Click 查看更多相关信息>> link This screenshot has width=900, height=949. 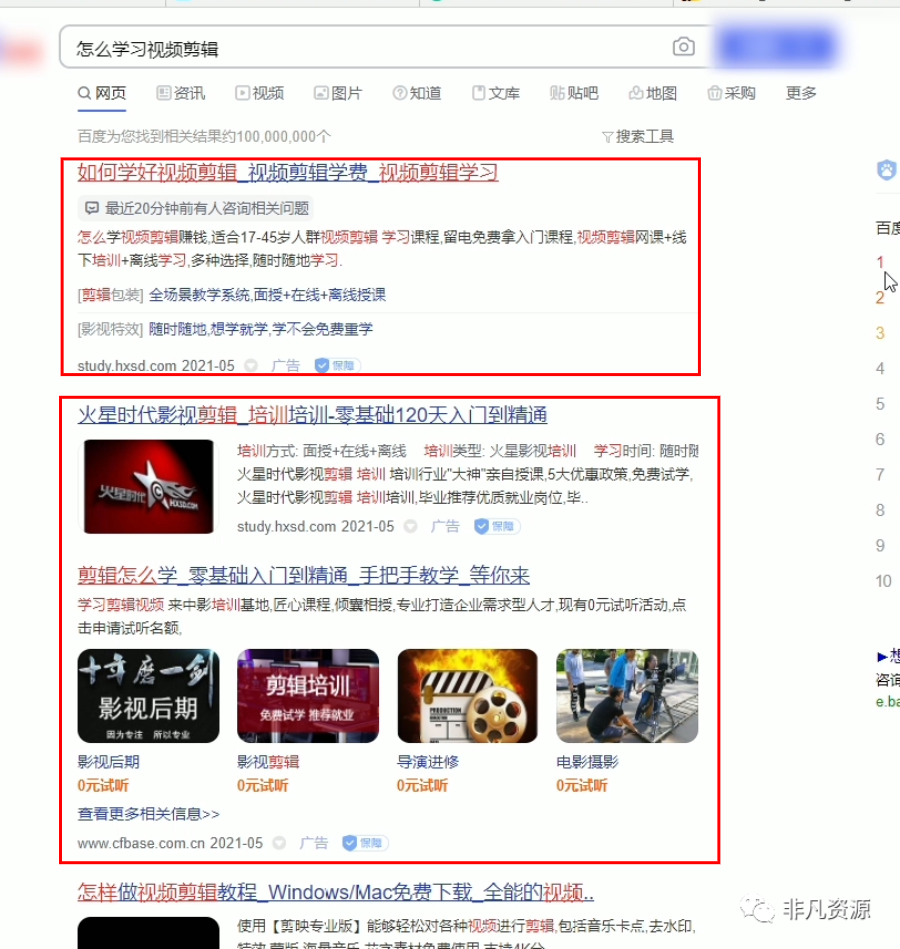149,814
